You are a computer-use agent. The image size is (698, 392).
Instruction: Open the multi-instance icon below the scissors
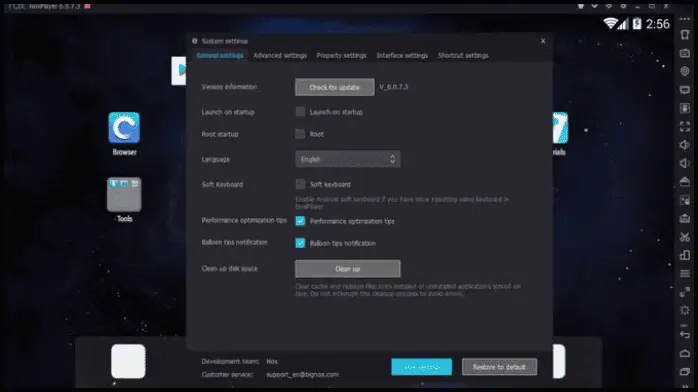(685, 255)
